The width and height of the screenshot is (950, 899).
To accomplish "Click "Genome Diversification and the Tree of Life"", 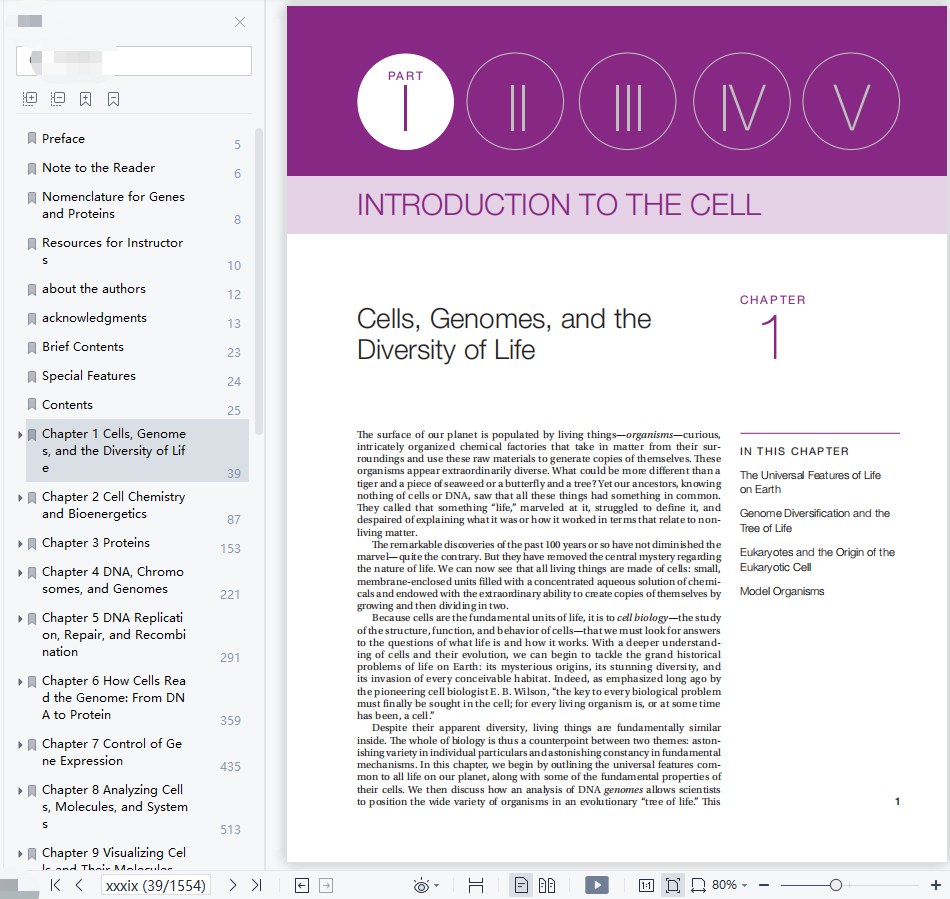I will tap(815, 521).
